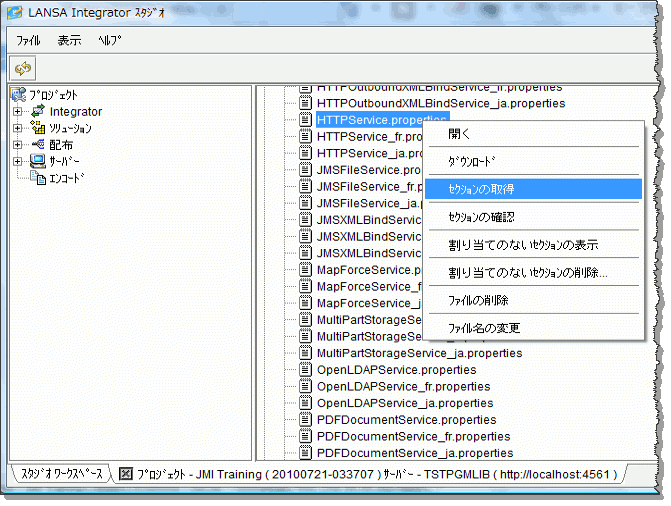Click the Integrator node icon
Screen dimensions: 671x506
click(x=38, y=111)
